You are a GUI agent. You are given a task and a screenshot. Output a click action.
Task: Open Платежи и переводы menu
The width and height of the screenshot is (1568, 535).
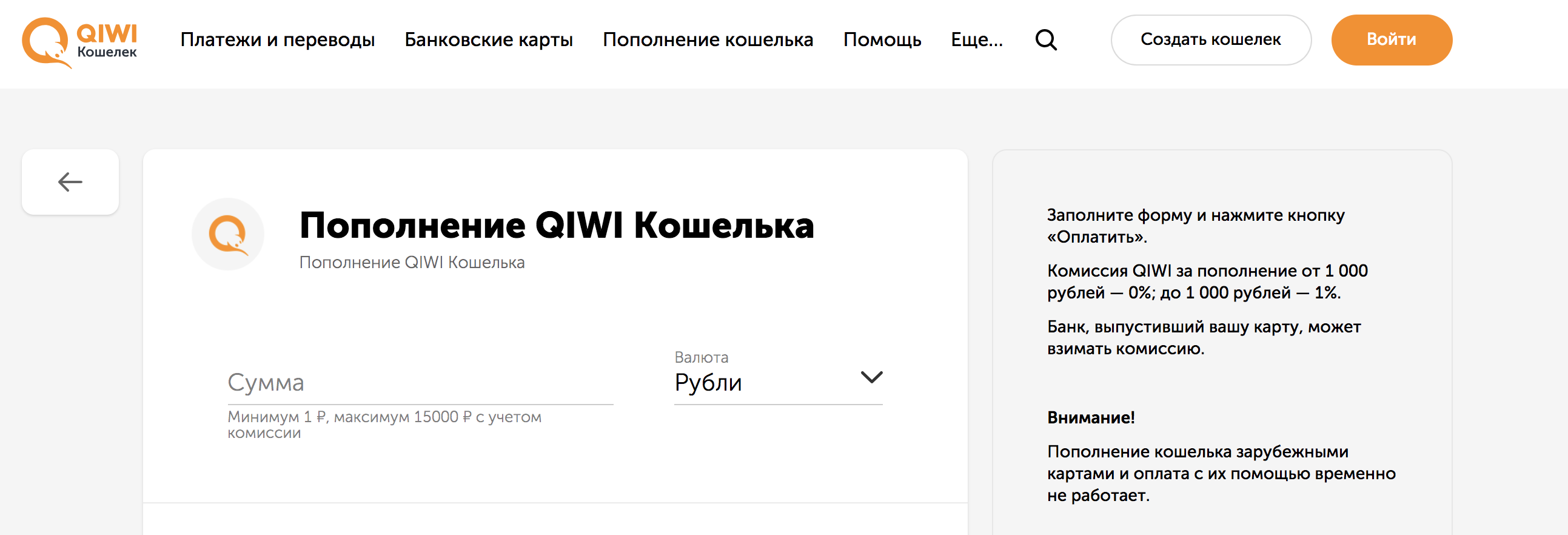coord(278,40)
